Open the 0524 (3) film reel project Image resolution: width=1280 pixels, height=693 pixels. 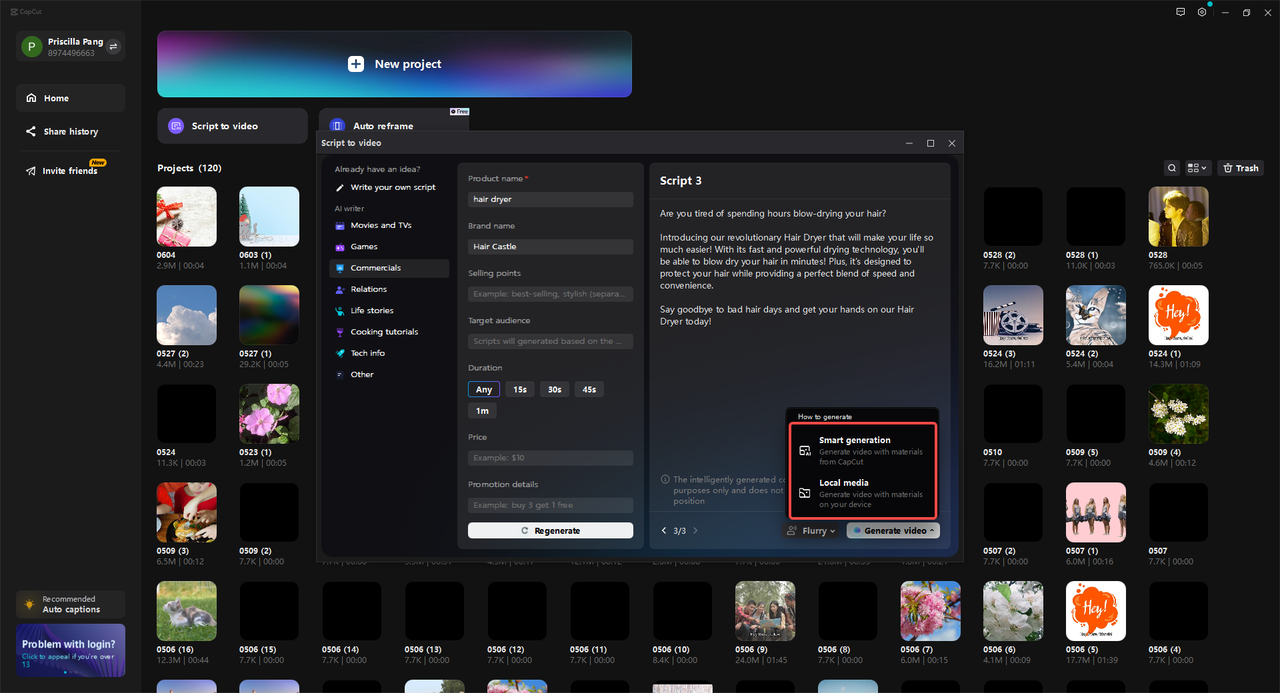[x=1013, y=315]
